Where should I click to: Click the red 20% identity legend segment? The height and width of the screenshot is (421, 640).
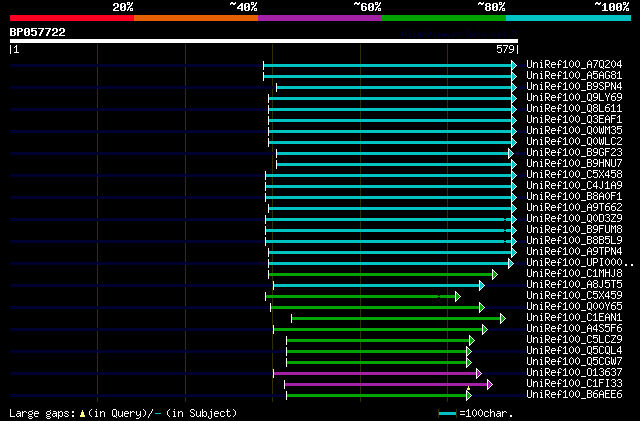pyautogui.click(x=72, y=18)
